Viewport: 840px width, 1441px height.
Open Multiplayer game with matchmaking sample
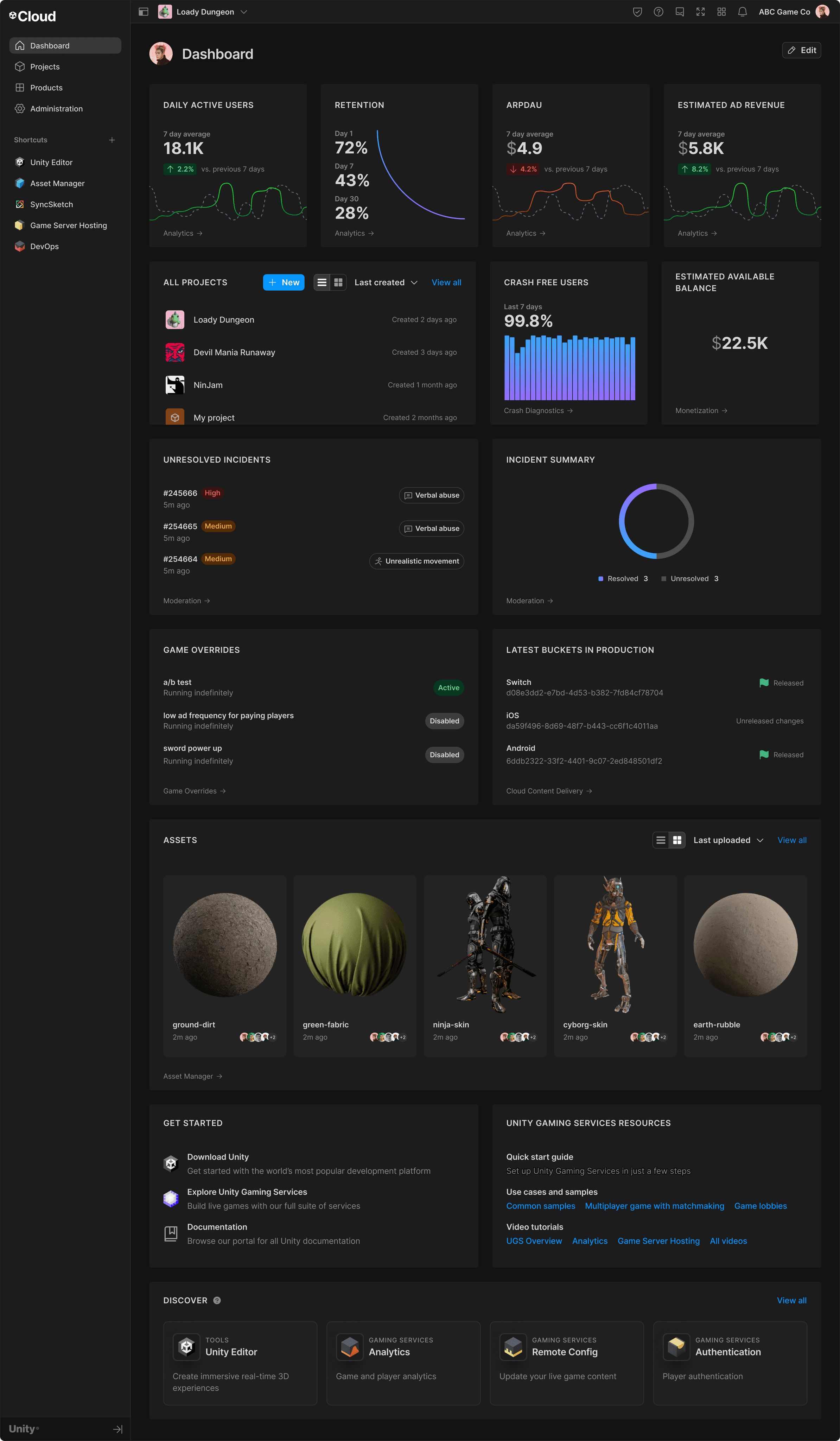[x=655, y=1206]
